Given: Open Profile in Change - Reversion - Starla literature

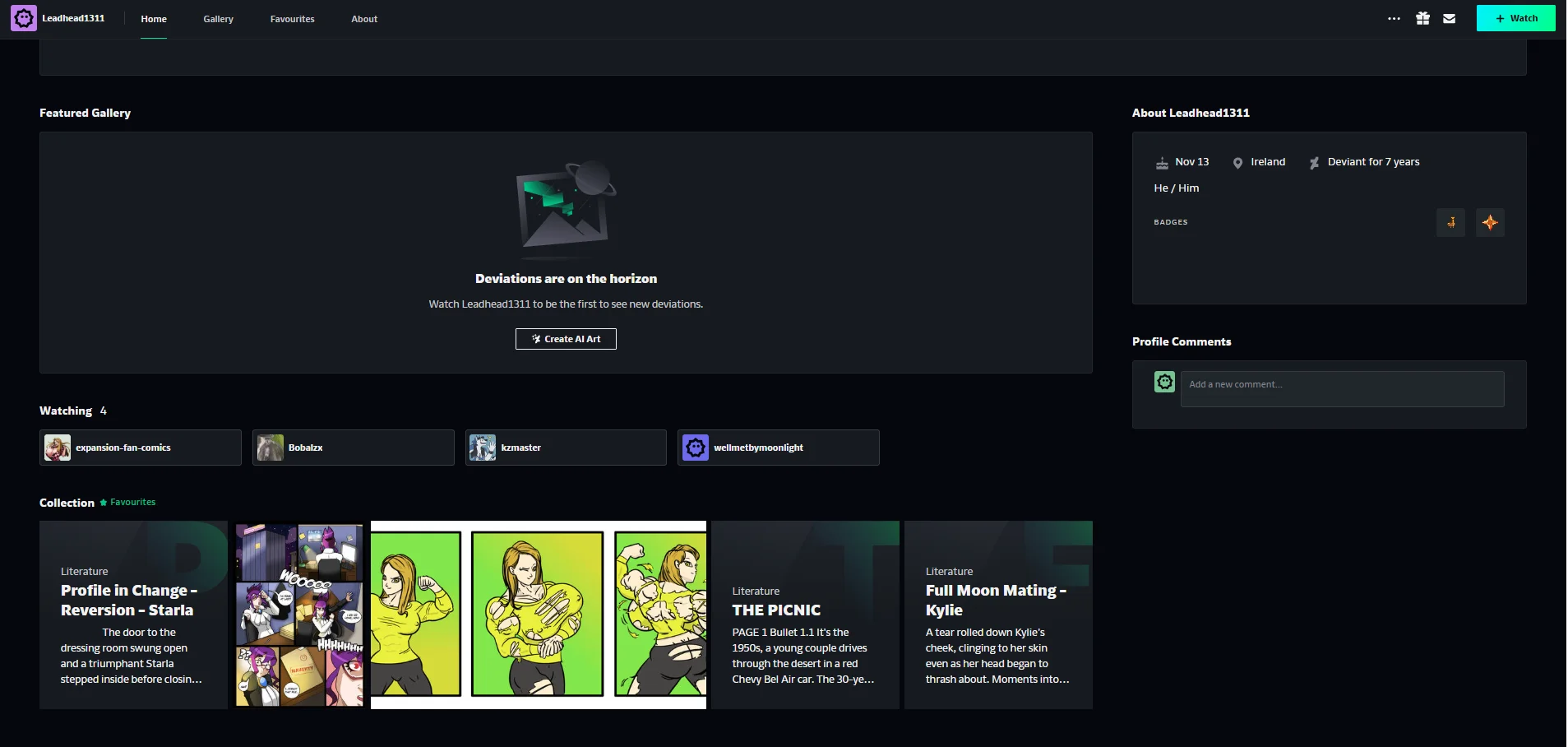Looking at the screenshot, I should 133,615.
